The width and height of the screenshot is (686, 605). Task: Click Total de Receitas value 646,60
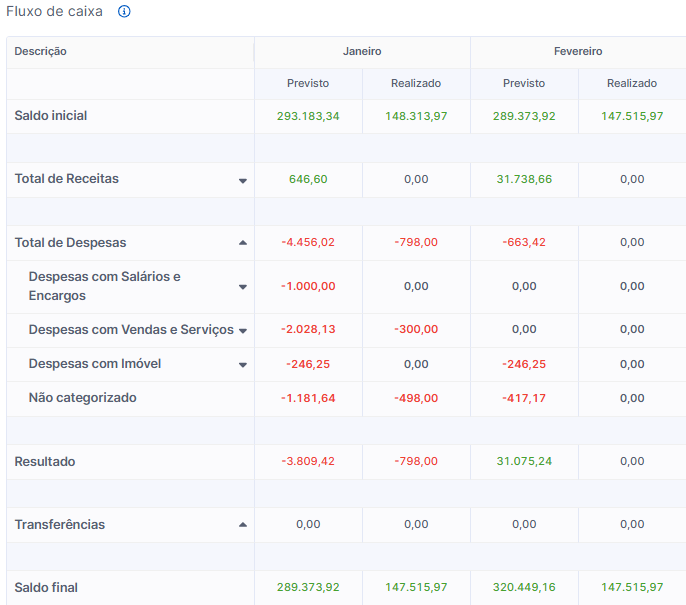(308, 179)
